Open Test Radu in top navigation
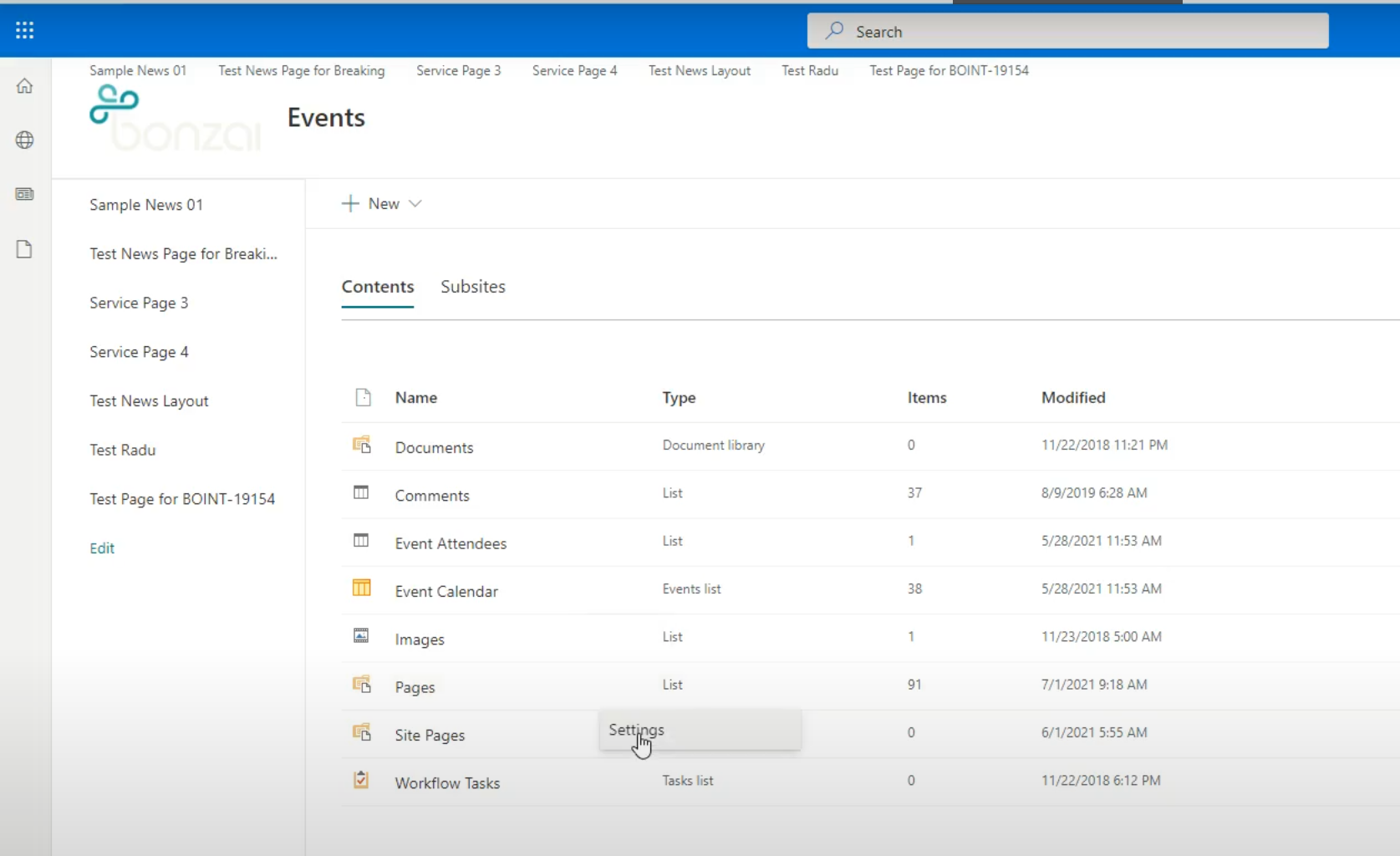The width and height of the screenshot is (1400, 856). [810, 70]
